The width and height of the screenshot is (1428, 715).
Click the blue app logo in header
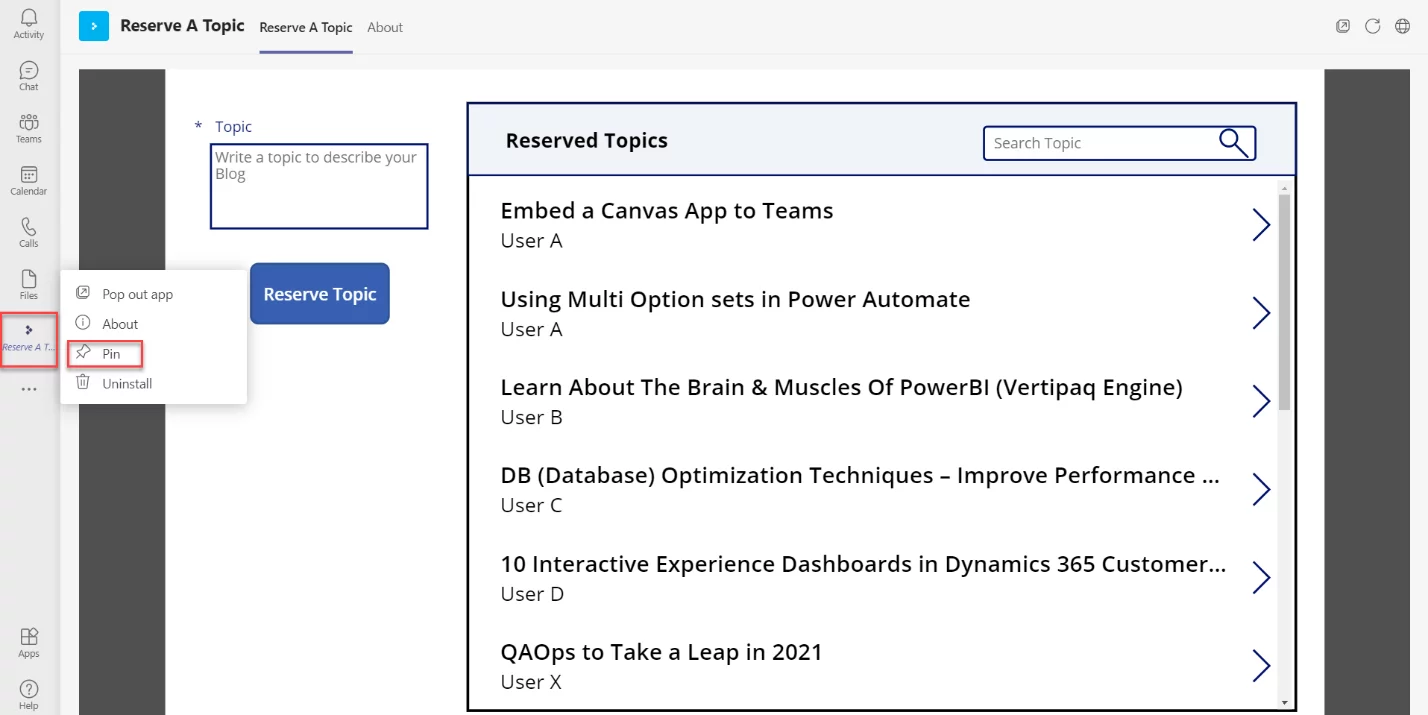(94, 26)
